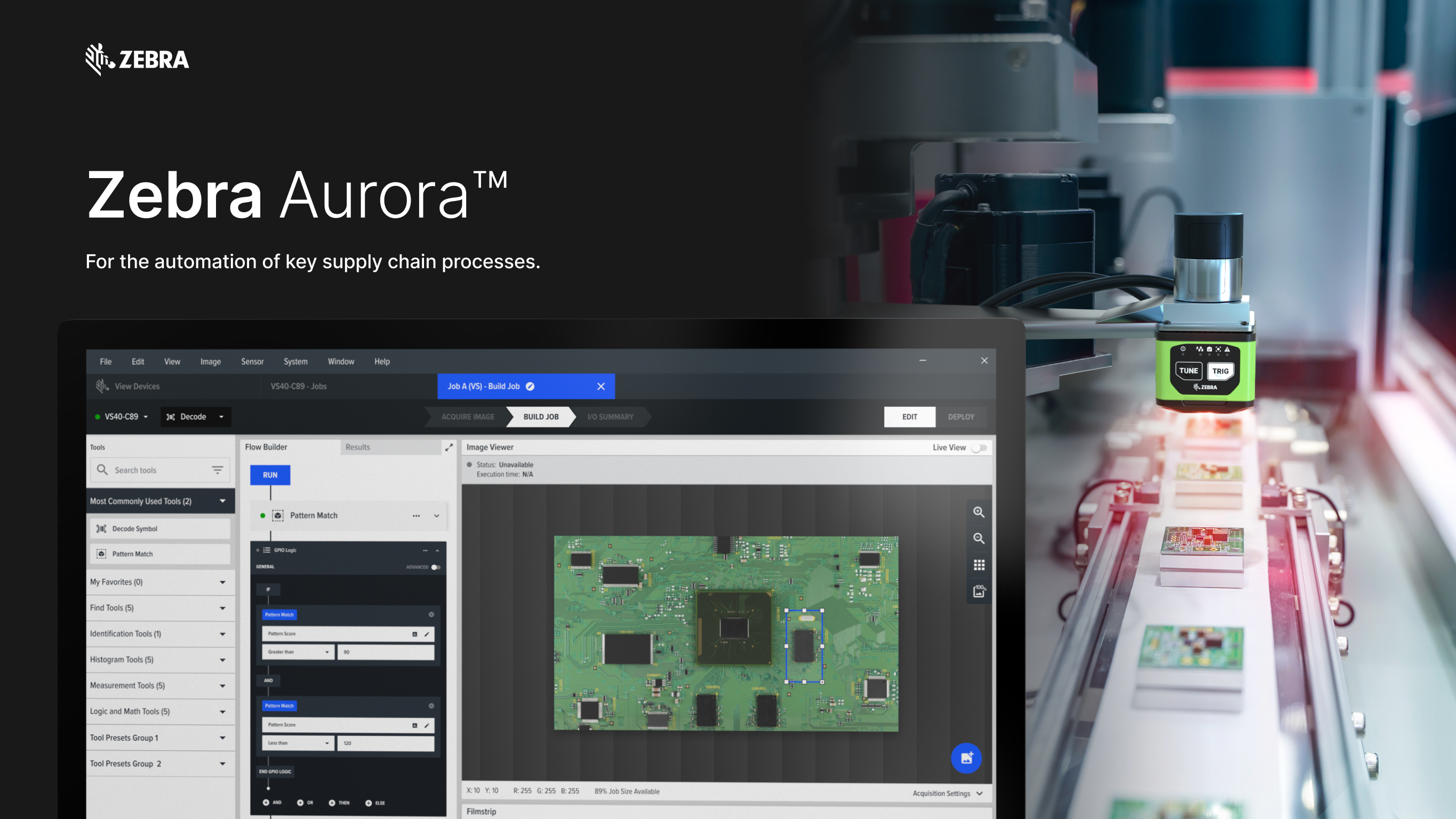The height and width of the screenshot is (819, 1456).
Task: Click chart icon in second Pattern Score field
Action: point(415,725)
